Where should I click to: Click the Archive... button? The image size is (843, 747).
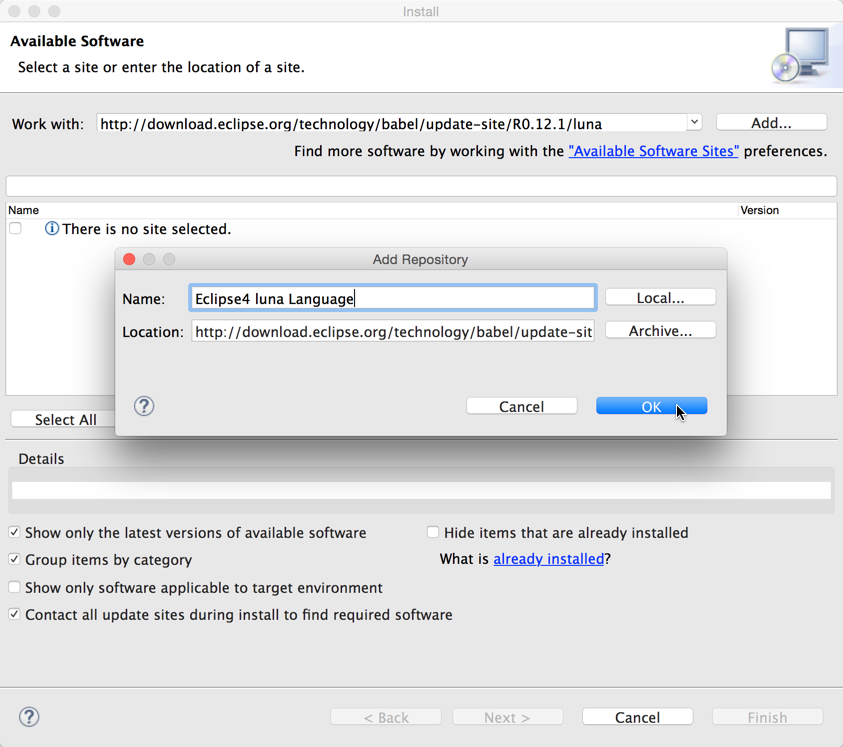click(660, 331)
